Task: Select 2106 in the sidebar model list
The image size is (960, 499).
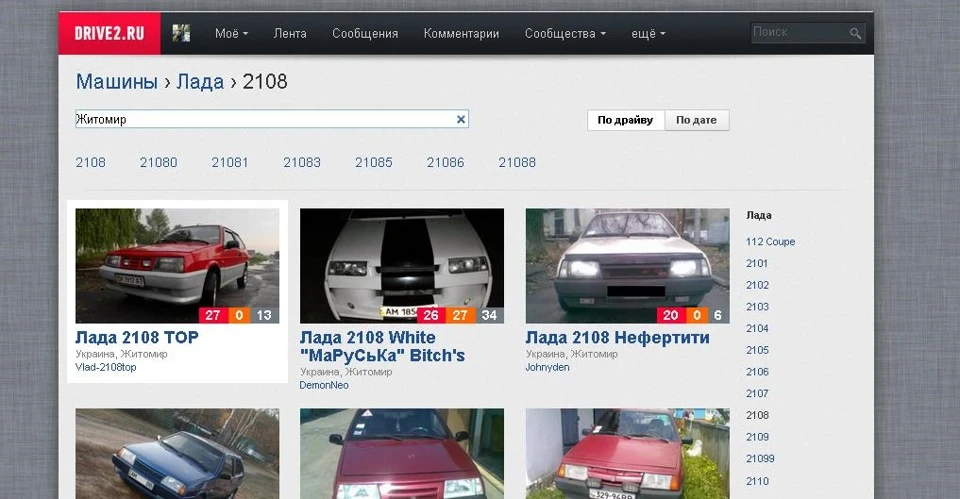Action: coord(757,372)
